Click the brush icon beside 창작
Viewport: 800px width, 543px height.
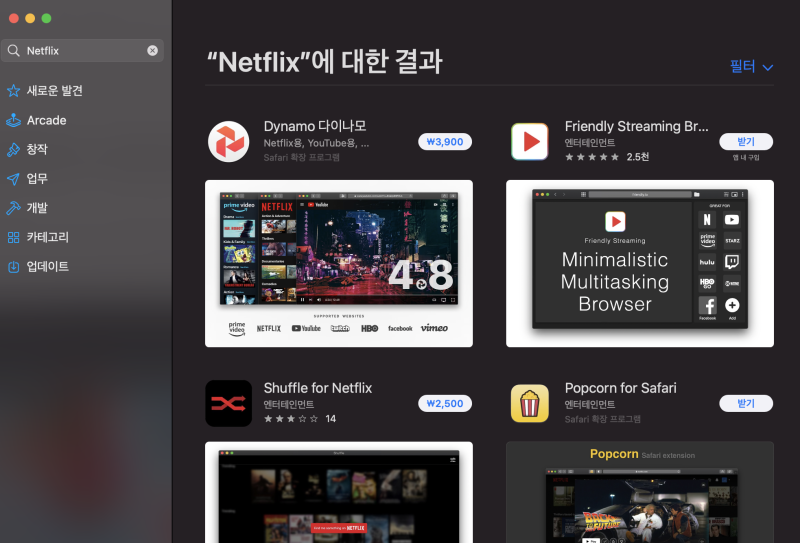pyautogui.click(x=13, y=150)
